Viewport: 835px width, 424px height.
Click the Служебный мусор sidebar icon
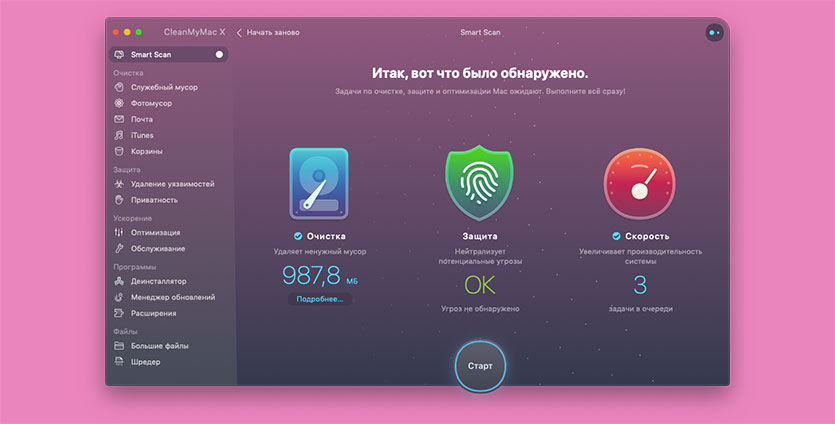point(119,87)
